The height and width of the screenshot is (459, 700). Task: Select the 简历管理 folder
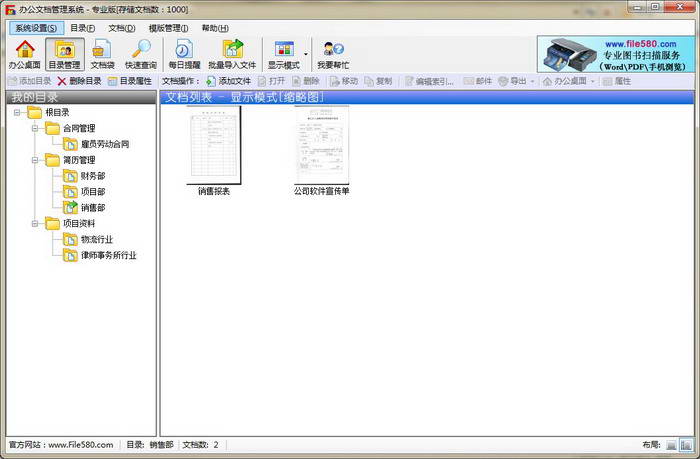click(79, 160)
